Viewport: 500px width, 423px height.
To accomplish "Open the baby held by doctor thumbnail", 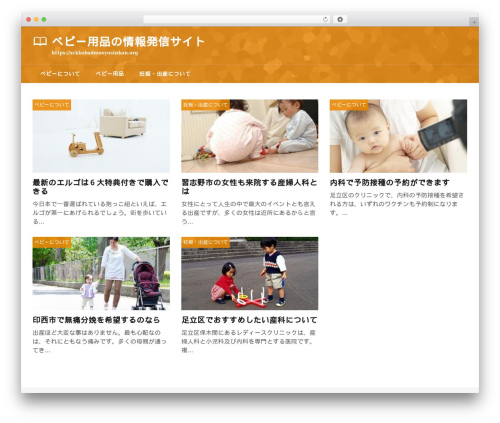I will coord(398,136).
